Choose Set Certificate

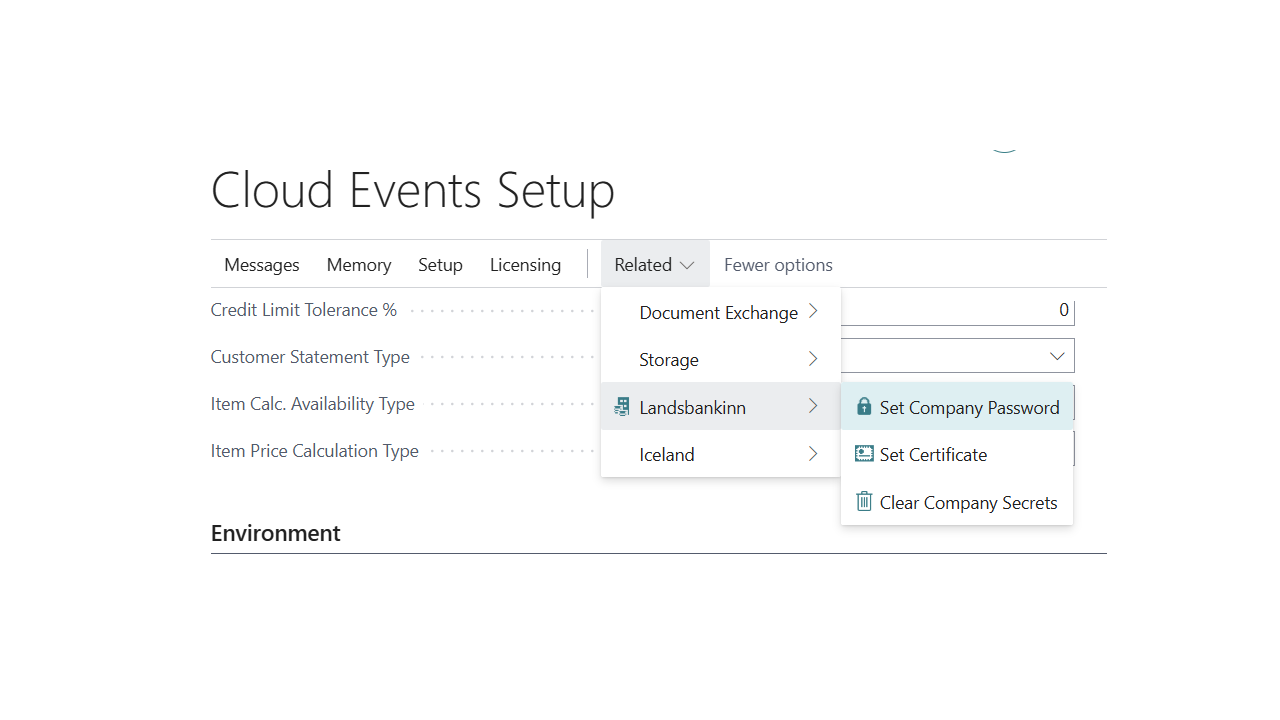coord(957,454)
